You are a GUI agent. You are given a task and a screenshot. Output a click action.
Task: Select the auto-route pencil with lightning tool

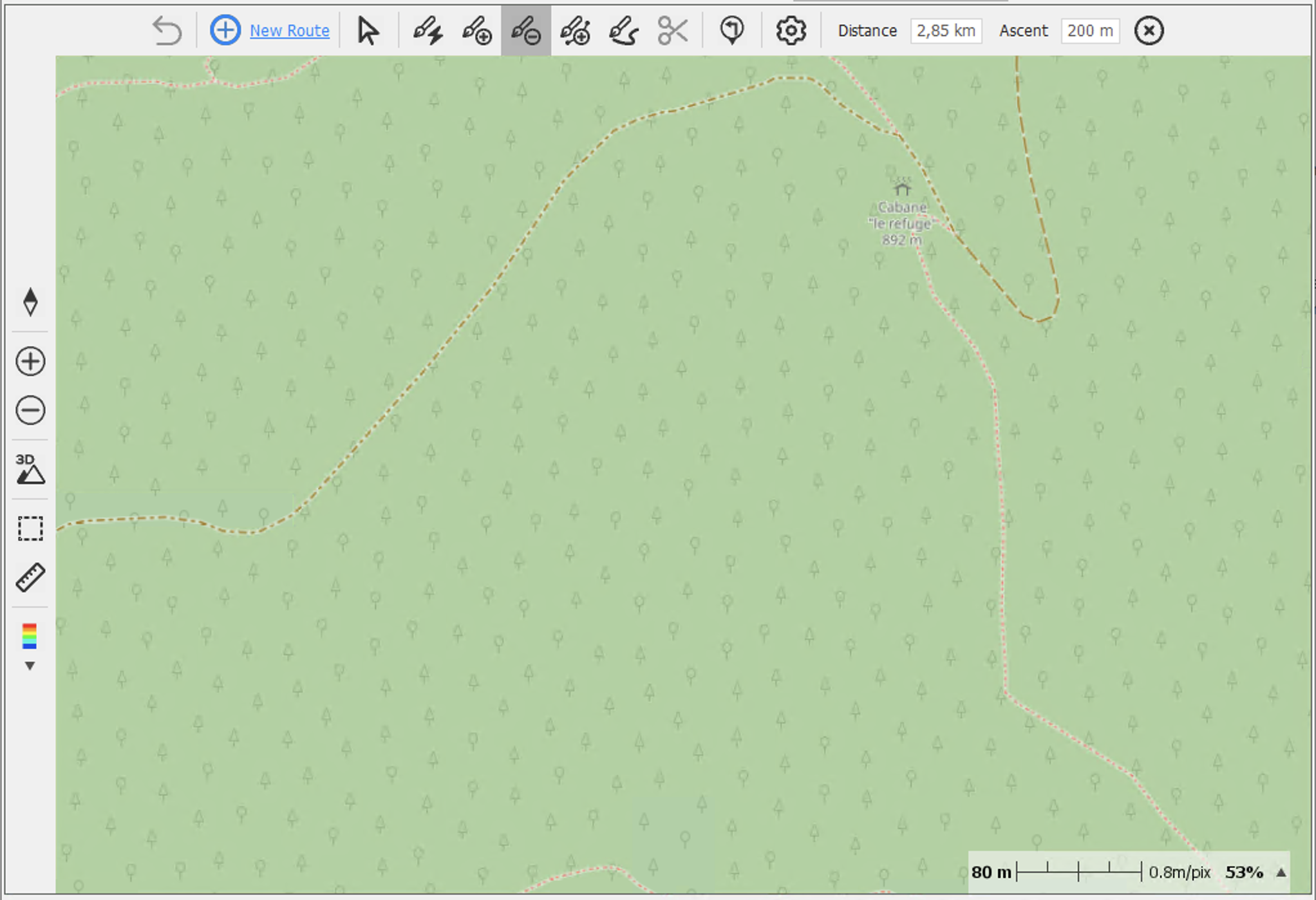(x=428, y=30)
